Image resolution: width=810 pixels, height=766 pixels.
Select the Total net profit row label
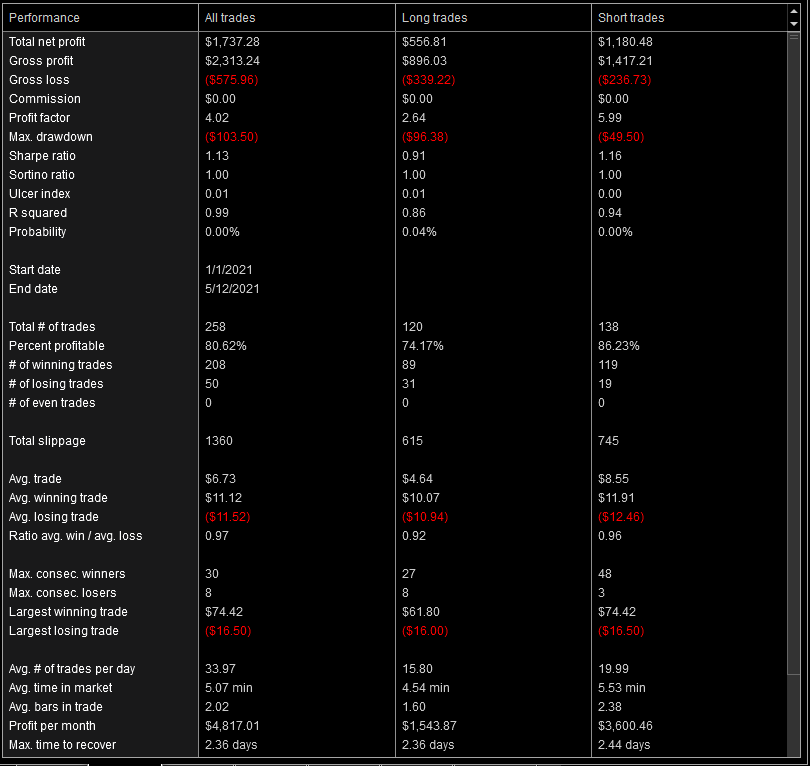pos(47,42)
